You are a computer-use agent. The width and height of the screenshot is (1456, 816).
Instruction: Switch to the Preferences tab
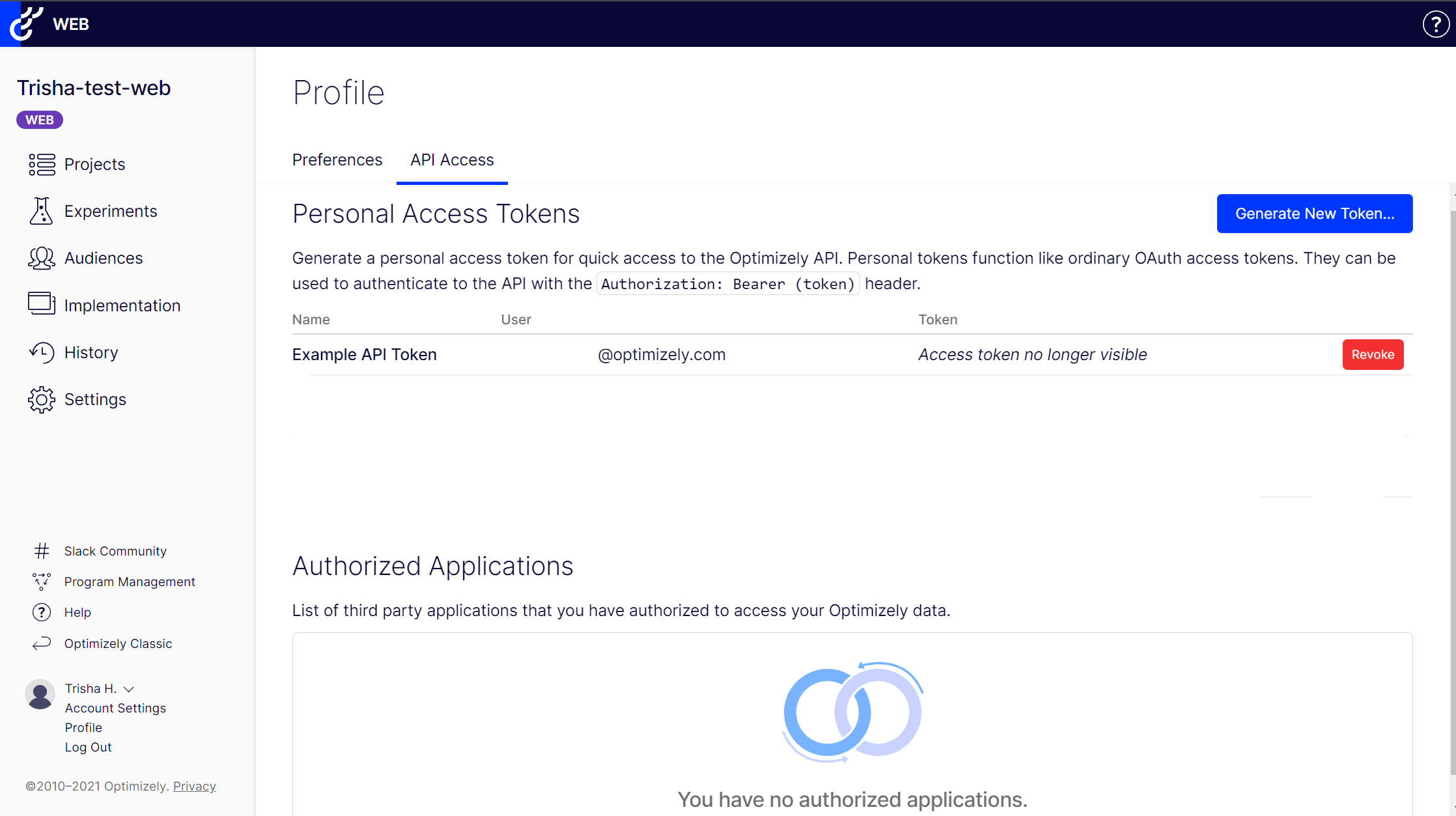click(337, 160)
